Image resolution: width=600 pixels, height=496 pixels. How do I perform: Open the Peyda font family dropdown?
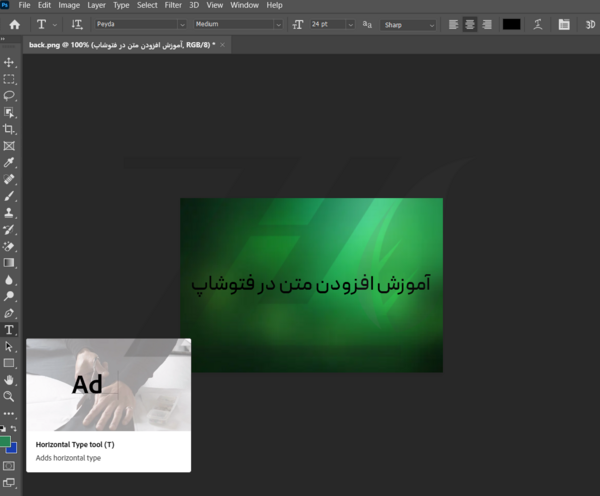click(x=182, y=24)
